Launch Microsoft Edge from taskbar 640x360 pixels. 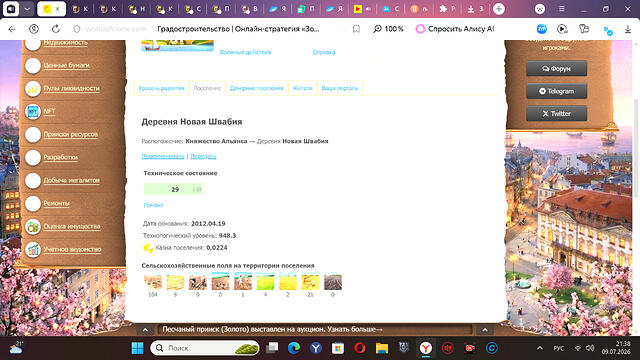[294, 348]
